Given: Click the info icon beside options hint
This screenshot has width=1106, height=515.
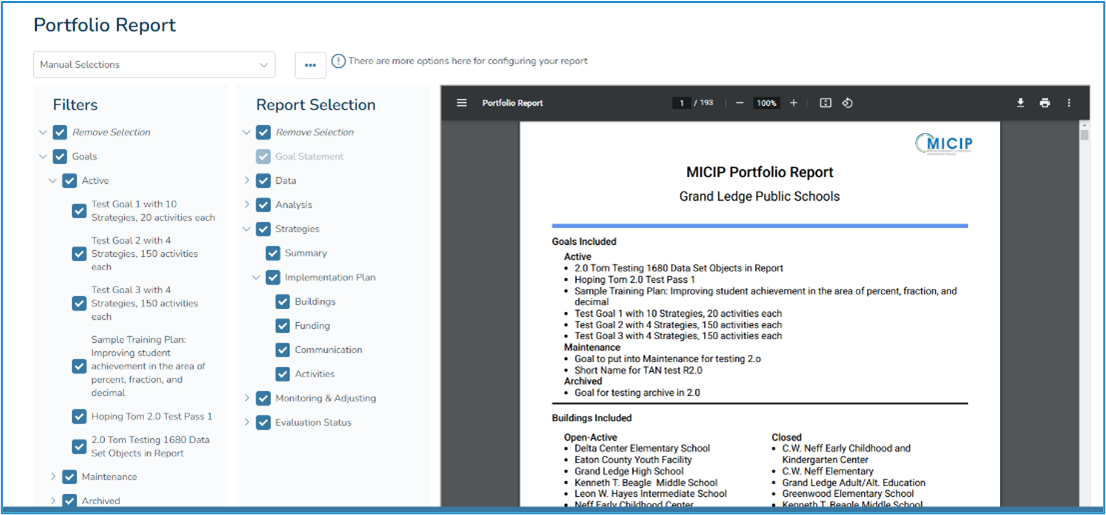Looking at the screenshot, I should 338,62.
